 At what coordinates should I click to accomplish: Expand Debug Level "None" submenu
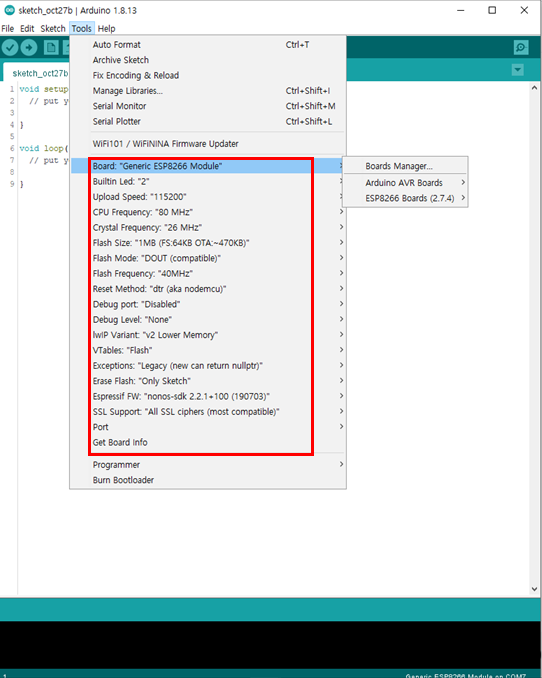pos(208,320)
